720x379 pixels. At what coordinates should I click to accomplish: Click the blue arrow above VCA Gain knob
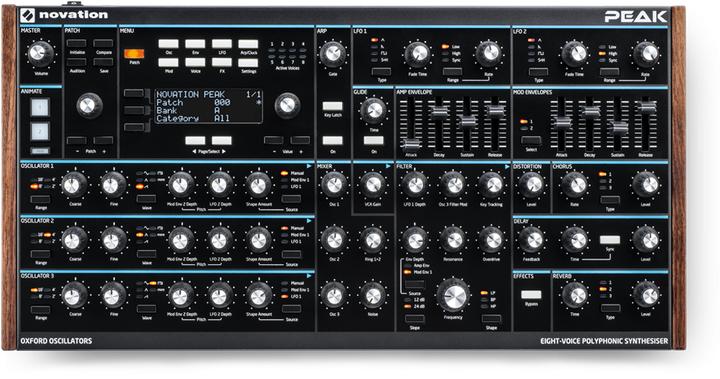tap(388, 166)
